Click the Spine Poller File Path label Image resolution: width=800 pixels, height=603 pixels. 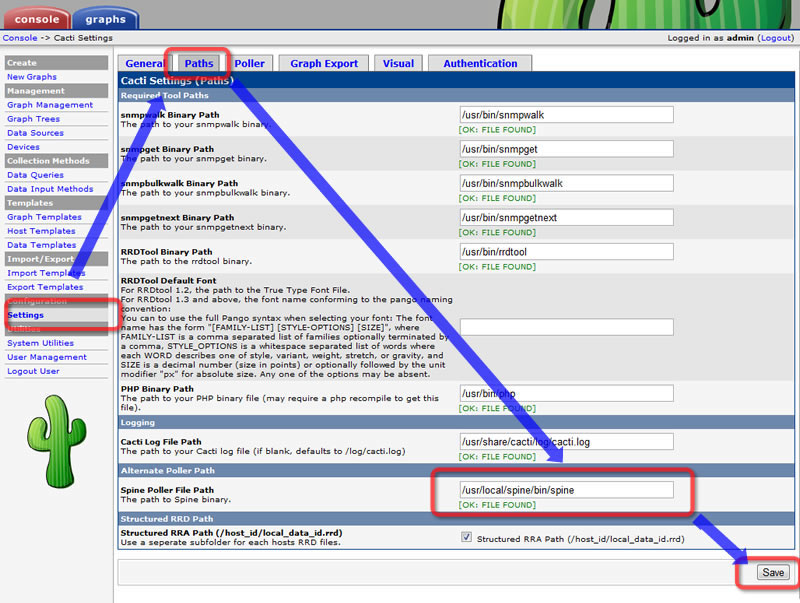click(167, 490)
